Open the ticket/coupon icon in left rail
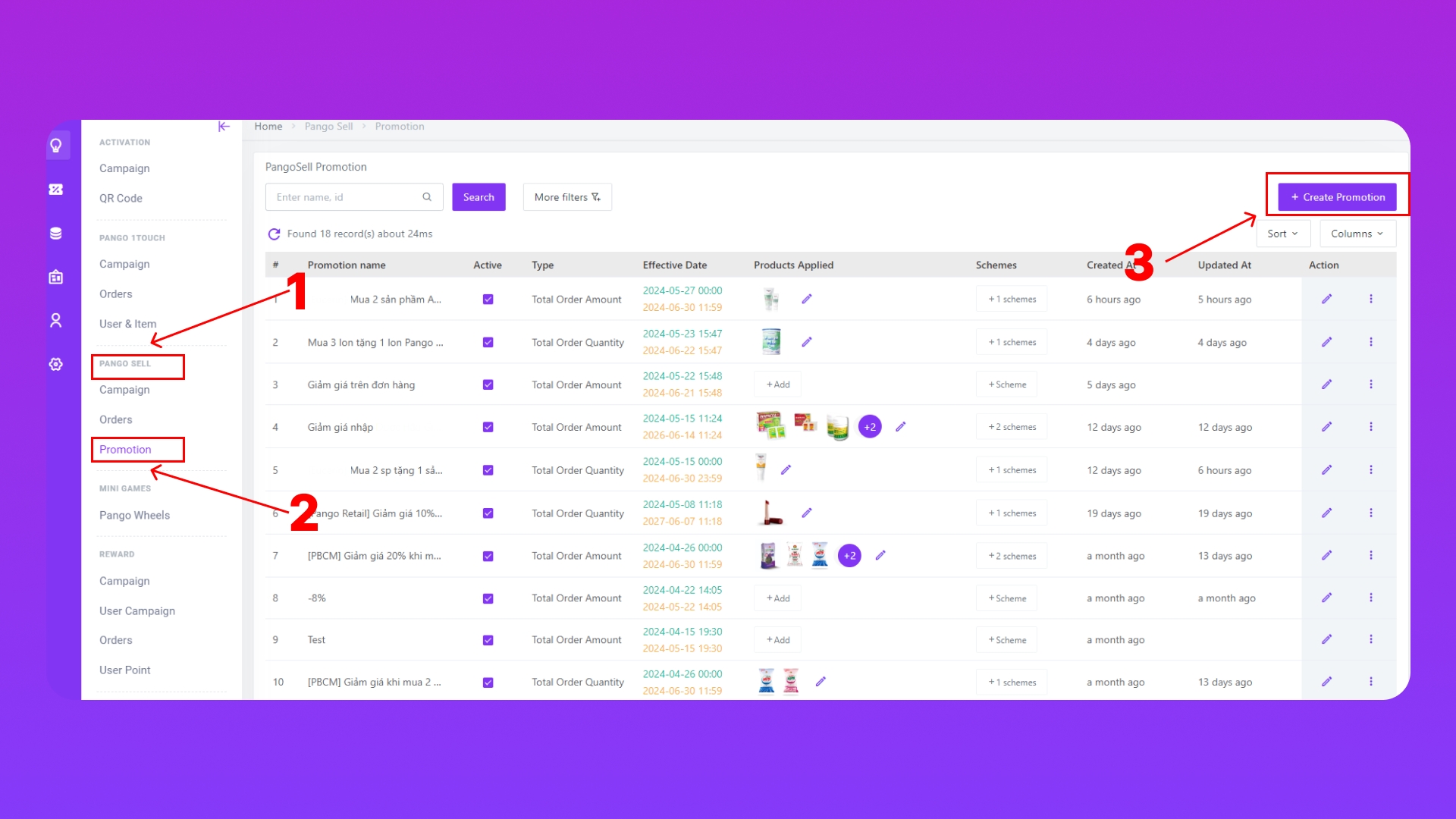This screenshot has width=1456, height=819. pyautogui.click(x=56, y=190)
